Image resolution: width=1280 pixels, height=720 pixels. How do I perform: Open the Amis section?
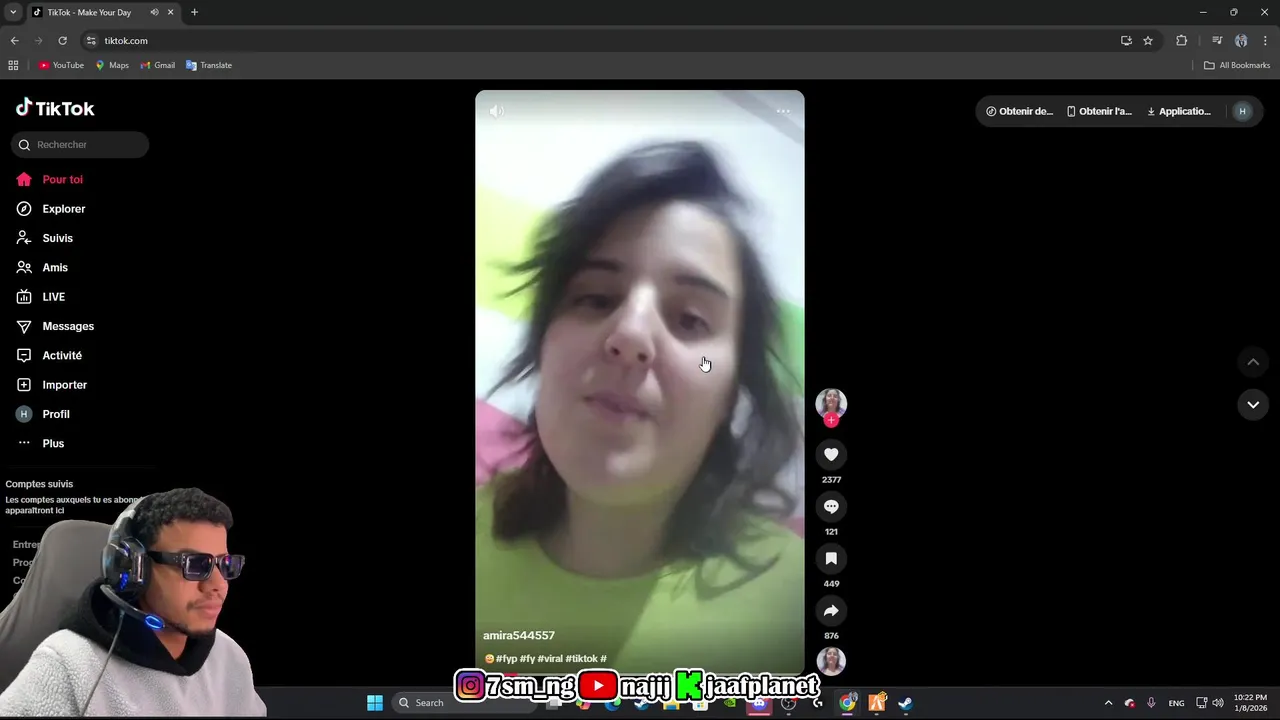(x=42, y=268)
